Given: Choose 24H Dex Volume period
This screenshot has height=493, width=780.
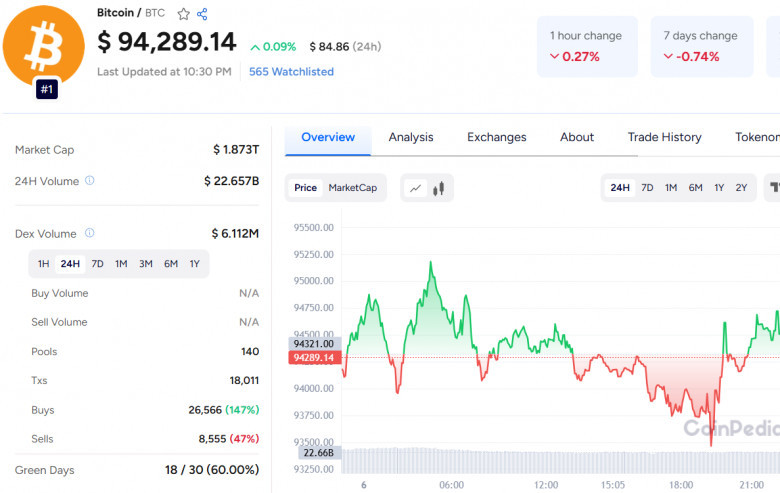Looking at the screenshot, I should tap(70, 264).
